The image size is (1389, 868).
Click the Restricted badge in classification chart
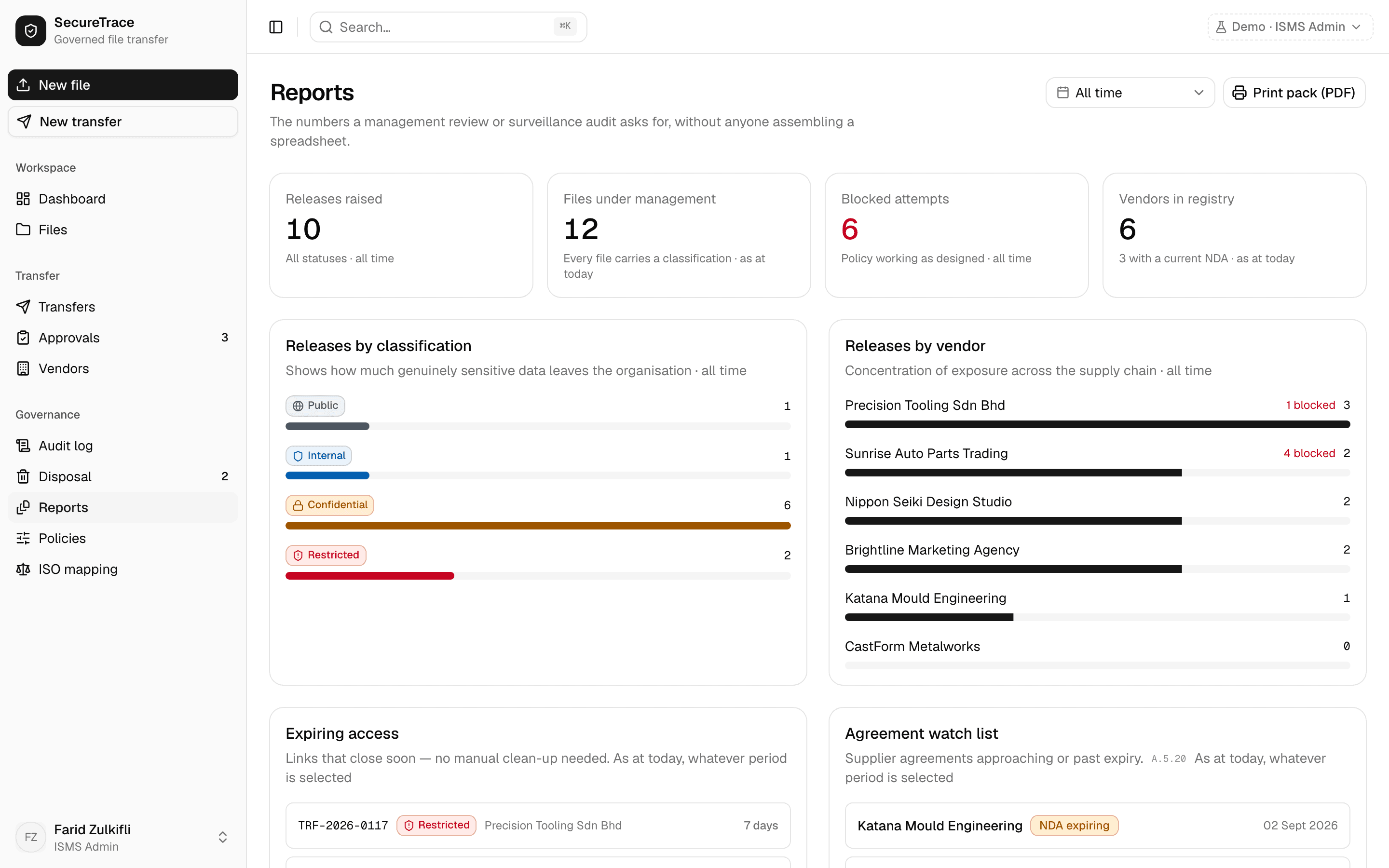tap(326, 555)
